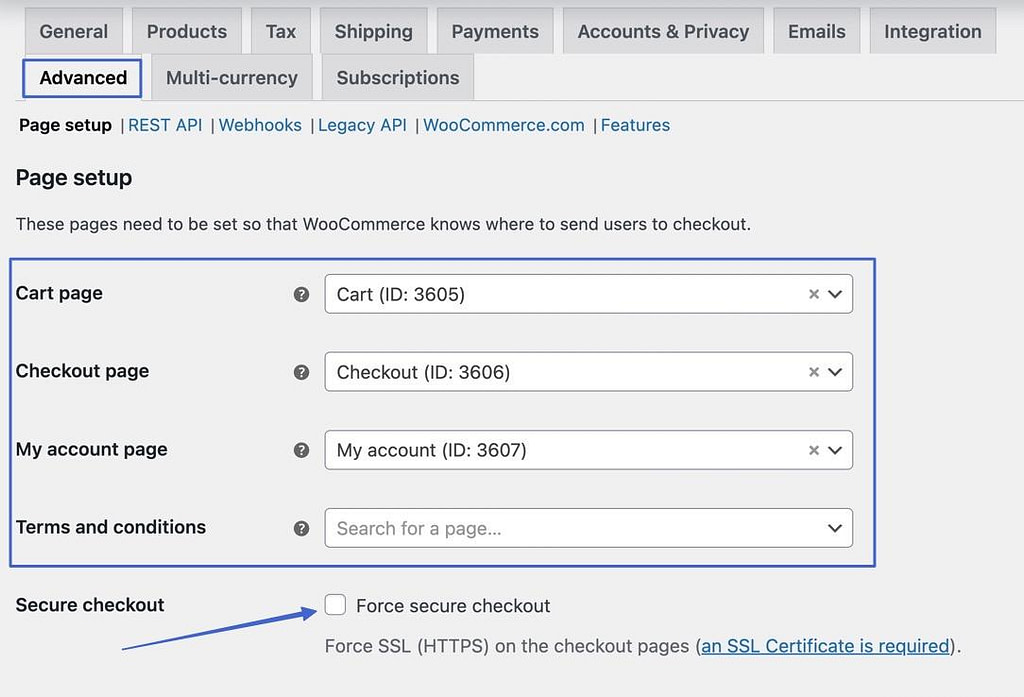Clear the selected Cart page with the × icon
1024x697 pixels.
(813, 293)
